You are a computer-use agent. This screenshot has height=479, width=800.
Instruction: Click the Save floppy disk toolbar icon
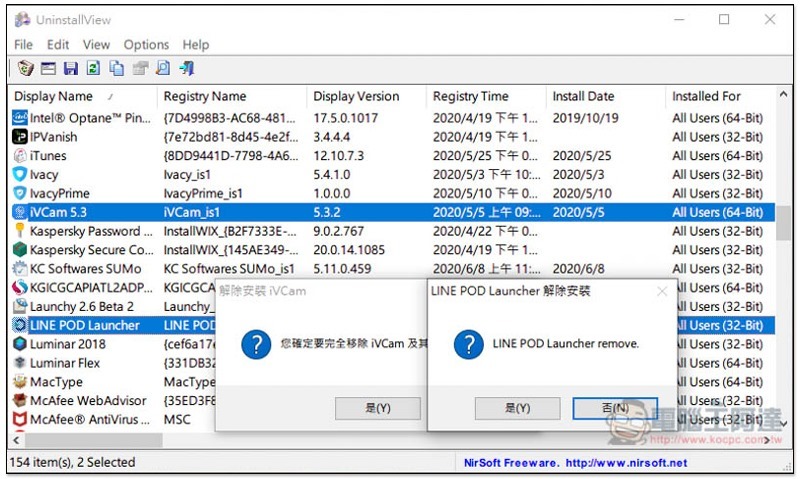click(71, 69)
